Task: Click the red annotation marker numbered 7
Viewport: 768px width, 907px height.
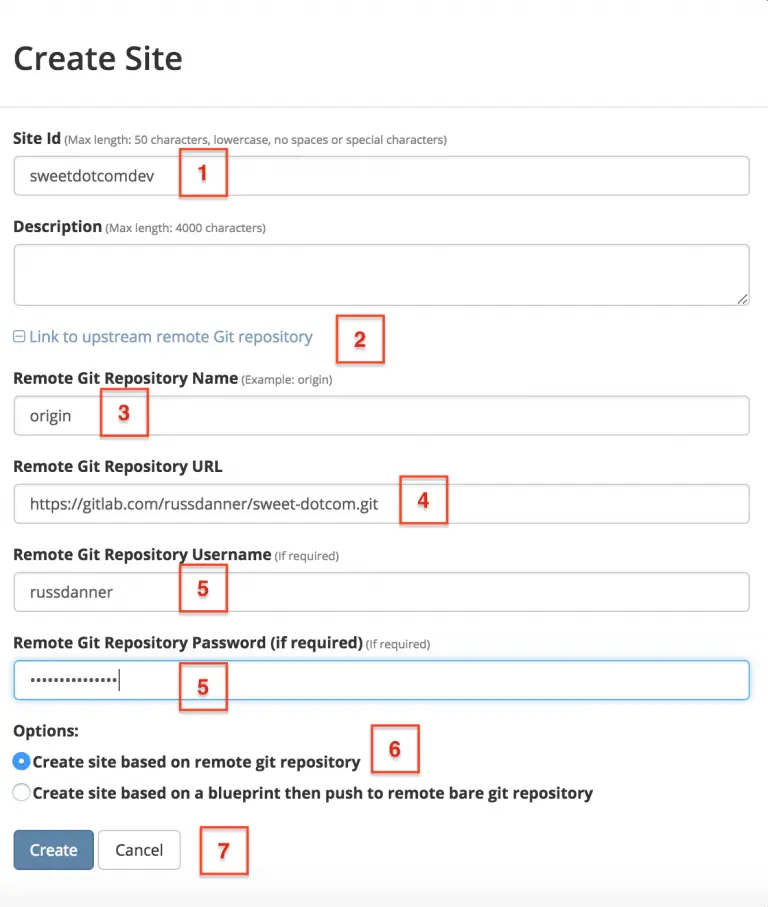Action: pyautogui.click(x=224, y=851)
